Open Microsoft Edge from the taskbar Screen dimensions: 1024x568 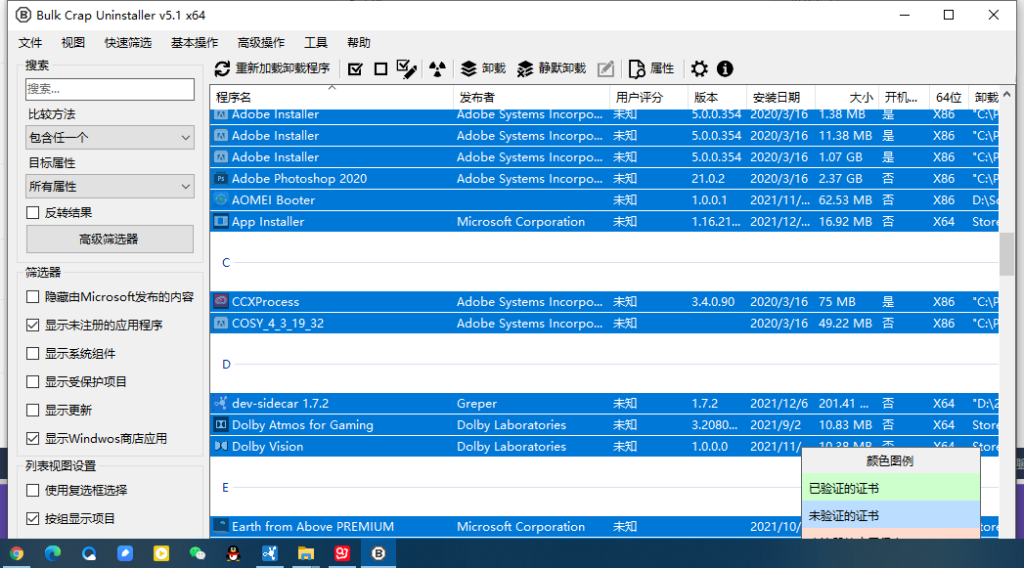point(53,554)
